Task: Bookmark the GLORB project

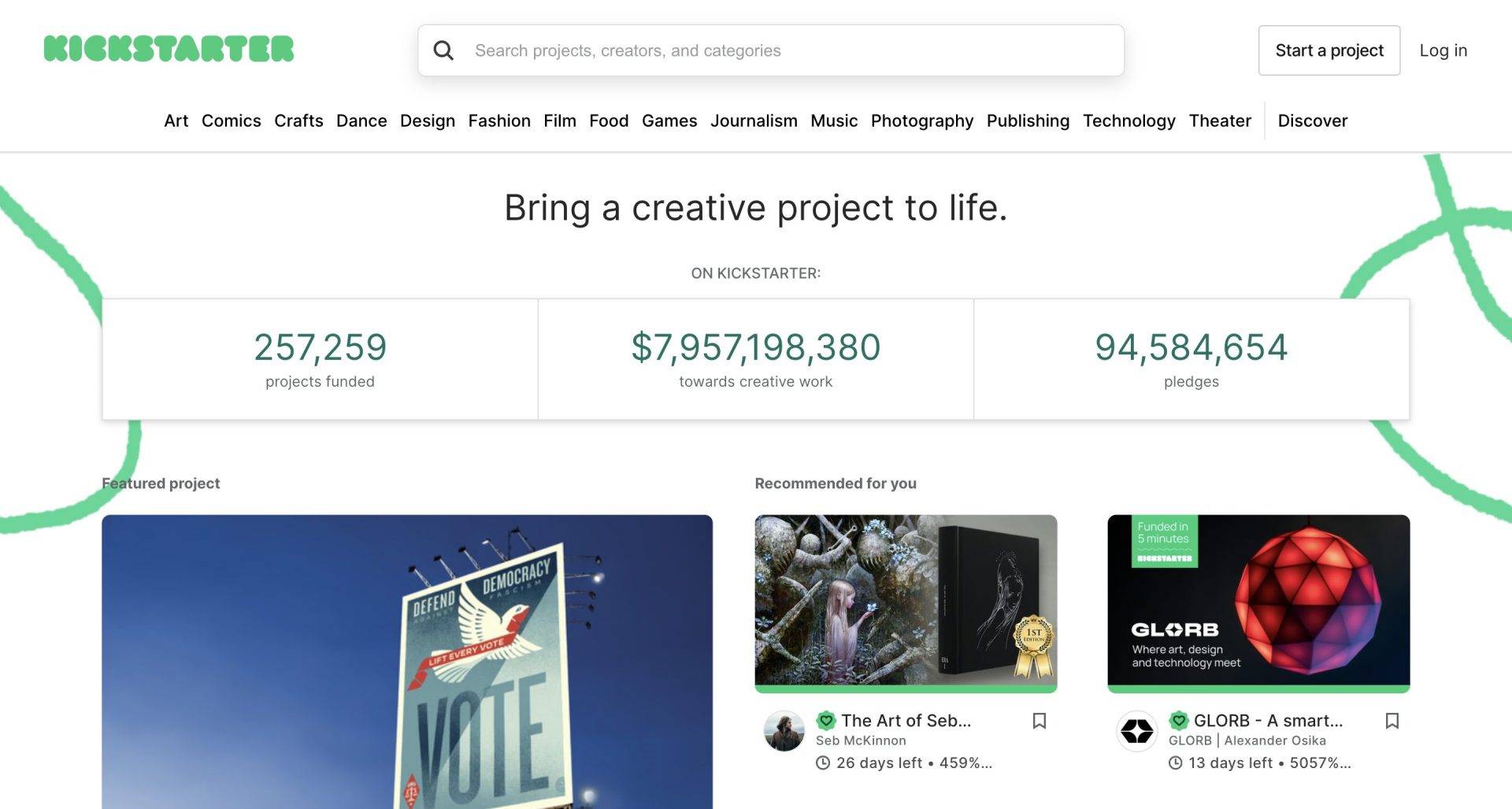Action: [1392, 720]
